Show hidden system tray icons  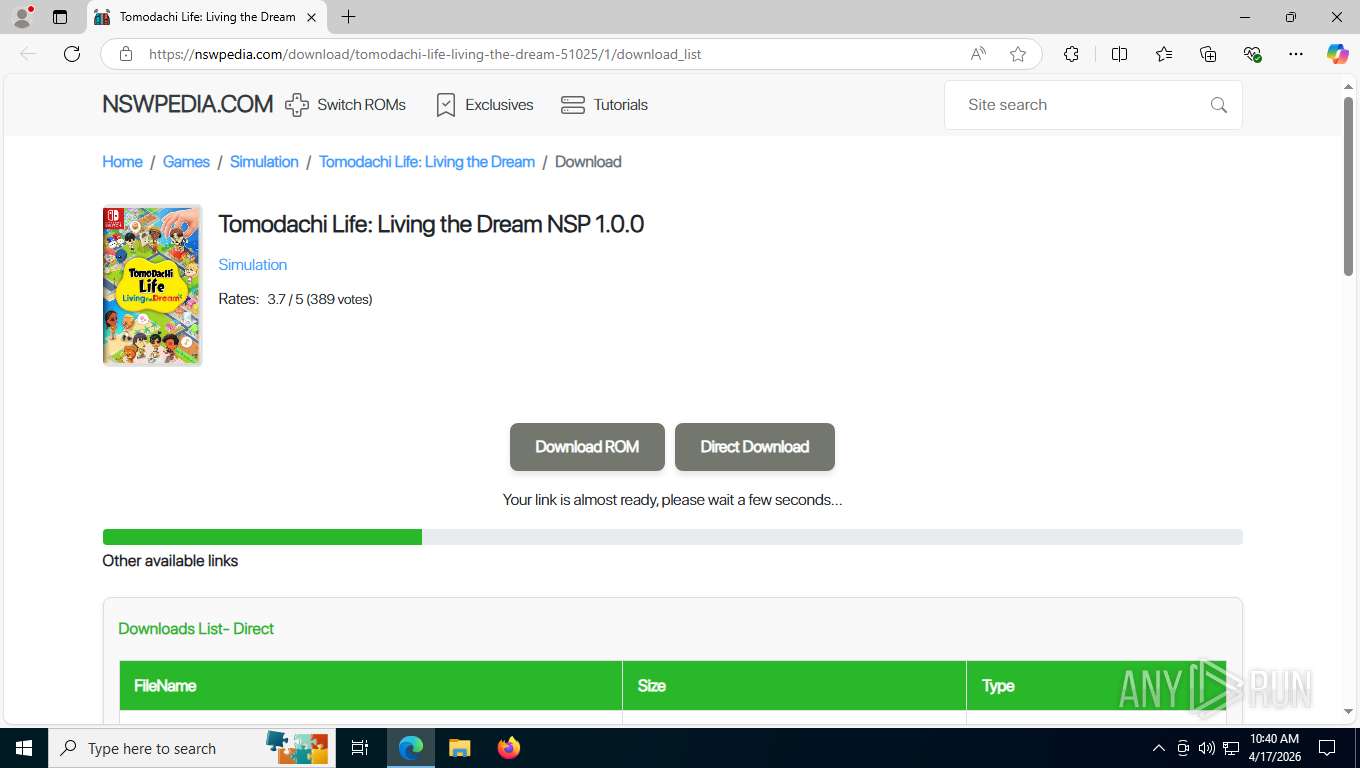tap(1159, 748)
